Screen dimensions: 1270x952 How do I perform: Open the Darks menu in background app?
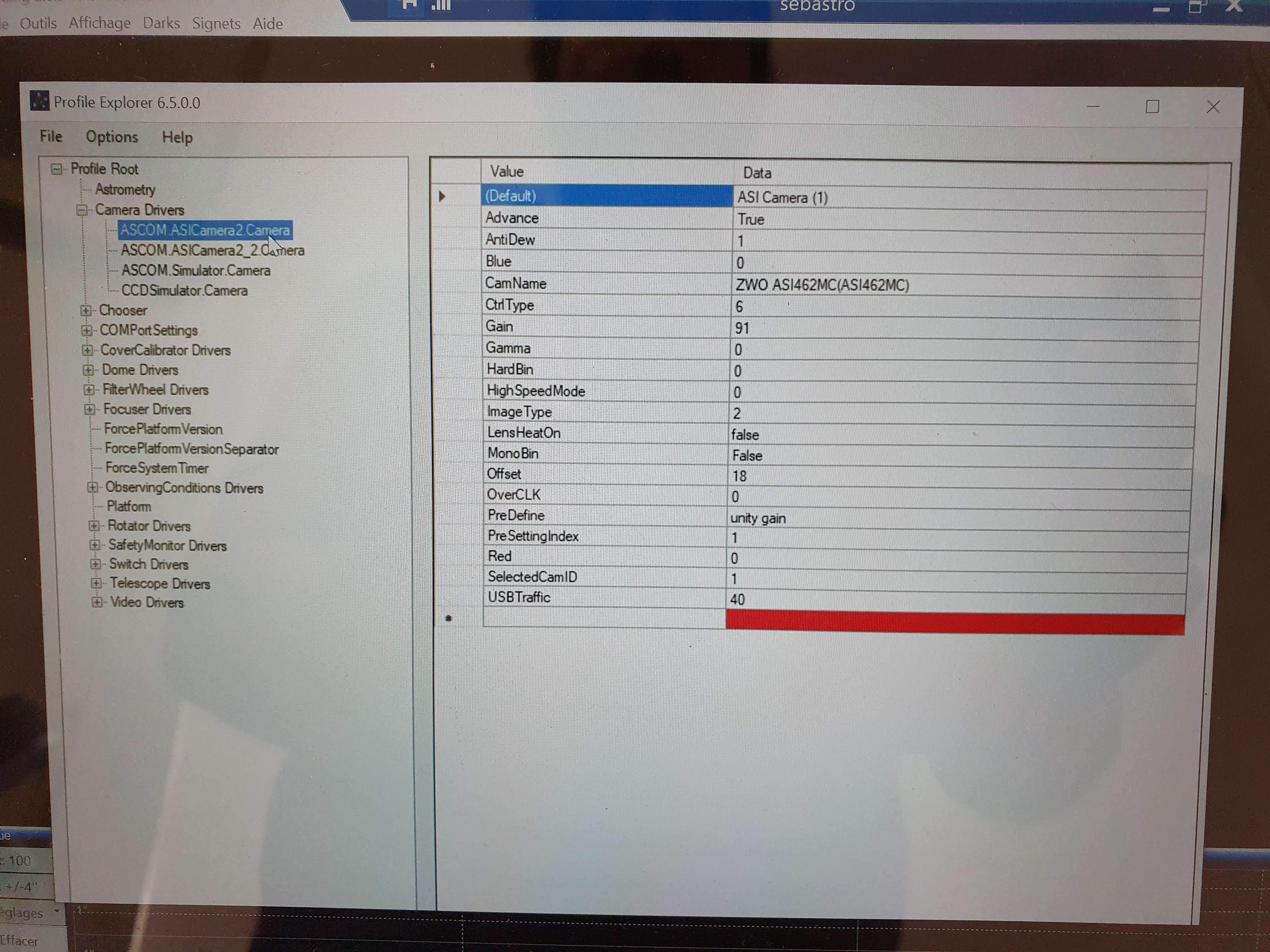pyautogui.click(x=161, y=24)
